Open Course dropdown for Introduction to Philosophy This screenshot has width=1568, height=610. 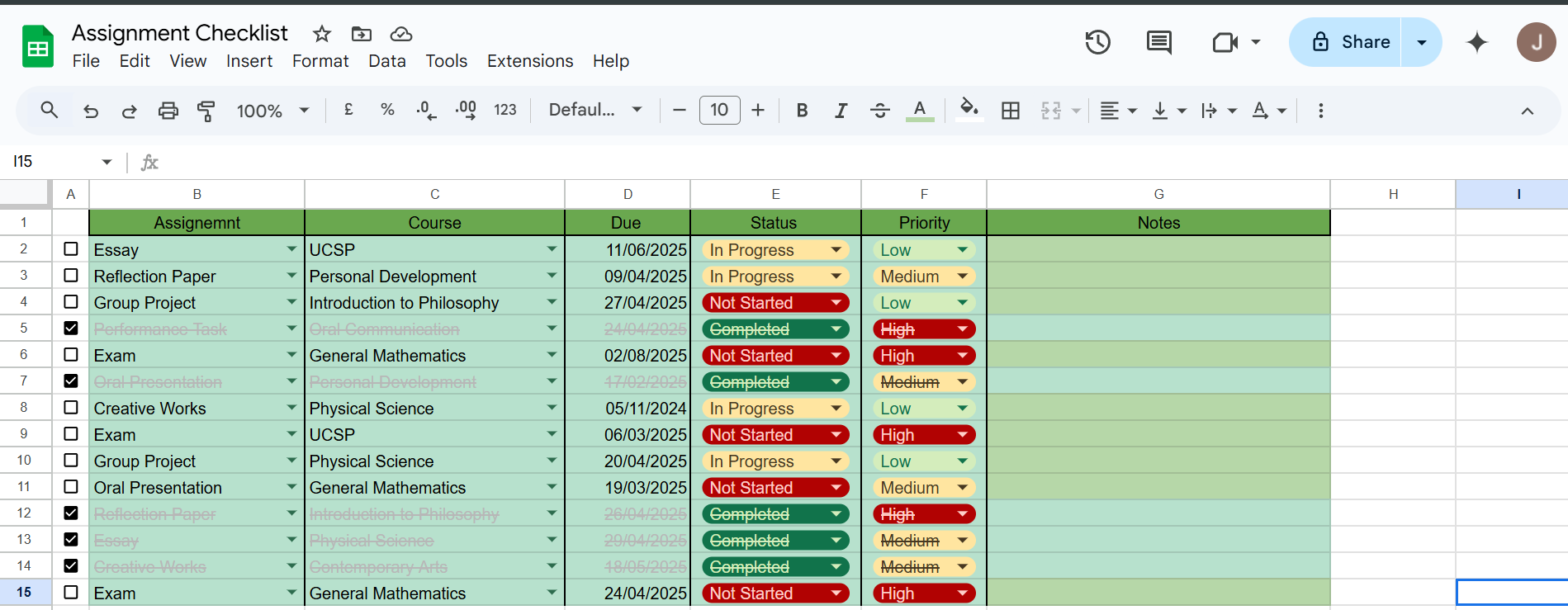[552, 303]
